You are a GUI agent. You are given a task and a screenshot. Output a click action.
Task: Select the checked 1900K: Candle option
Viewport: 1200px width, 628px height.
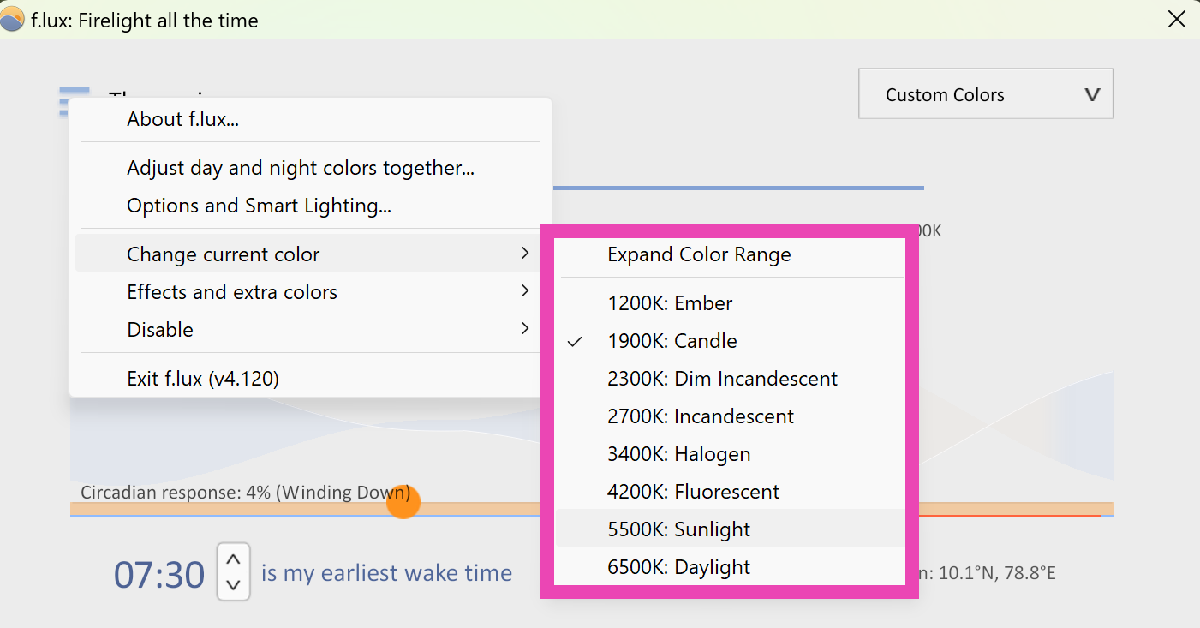click(732, 341)
